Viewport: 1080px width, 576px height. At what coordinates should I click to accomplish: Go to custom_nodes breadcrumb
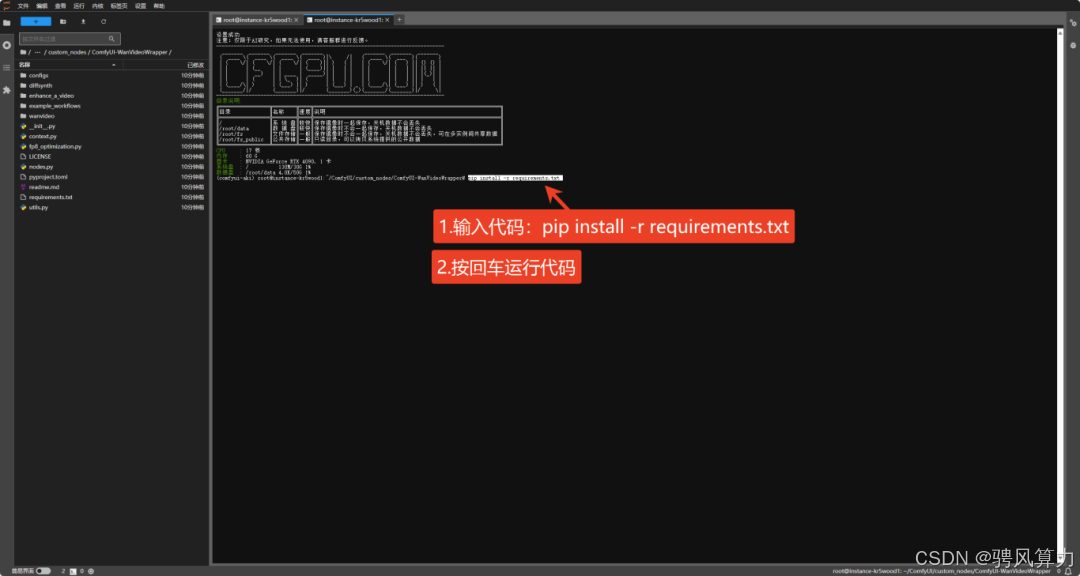point(67,52)
